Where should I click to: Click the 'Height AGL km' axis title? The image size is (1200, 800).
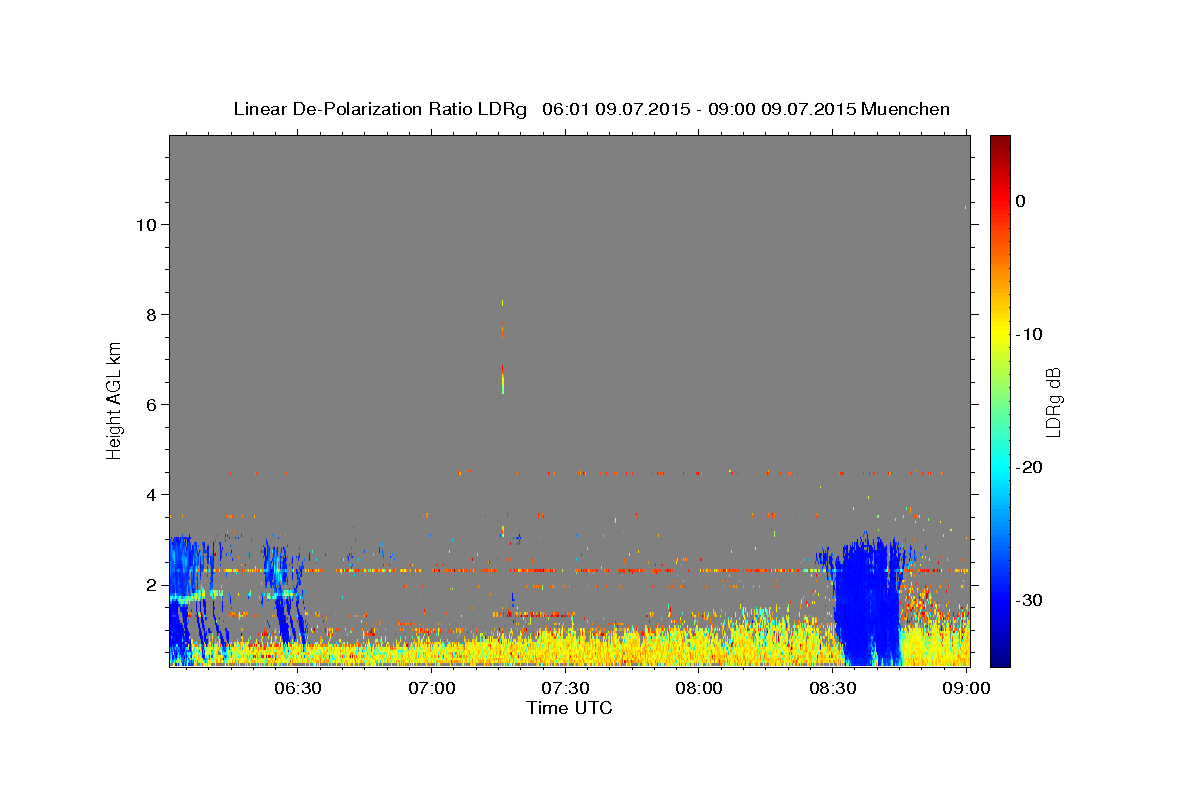click(x=115, y=400)
